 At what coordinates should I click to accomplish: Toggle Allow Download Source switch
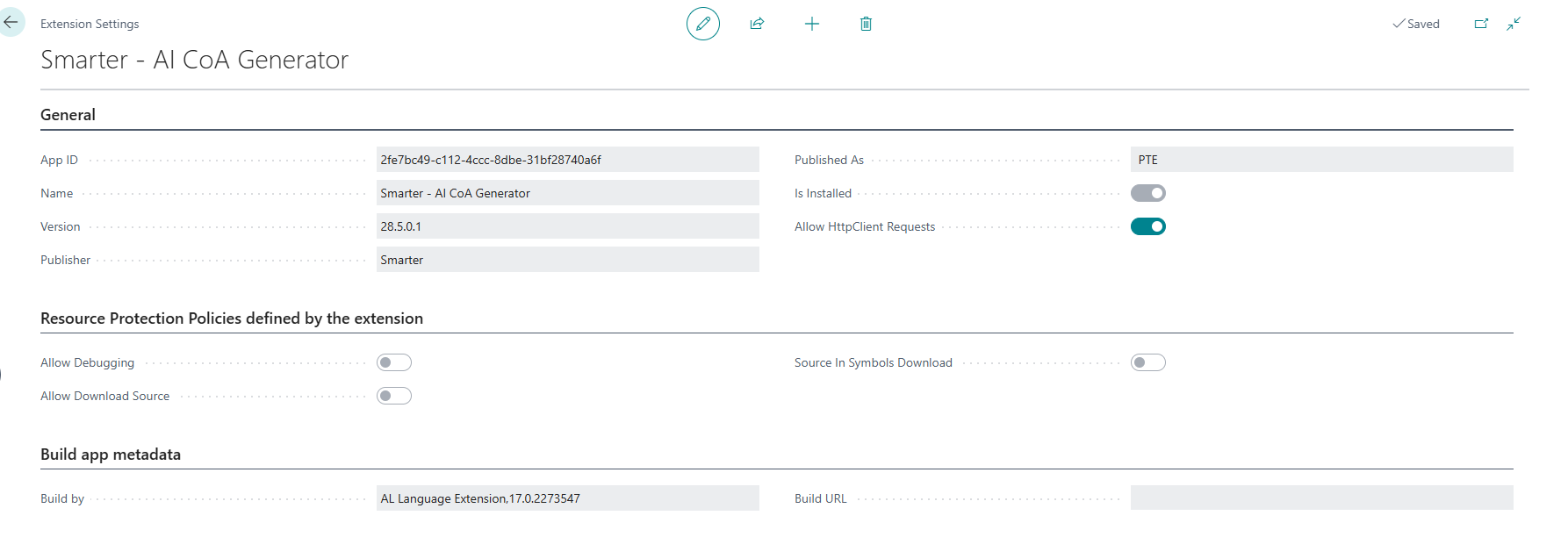[394, 396]
